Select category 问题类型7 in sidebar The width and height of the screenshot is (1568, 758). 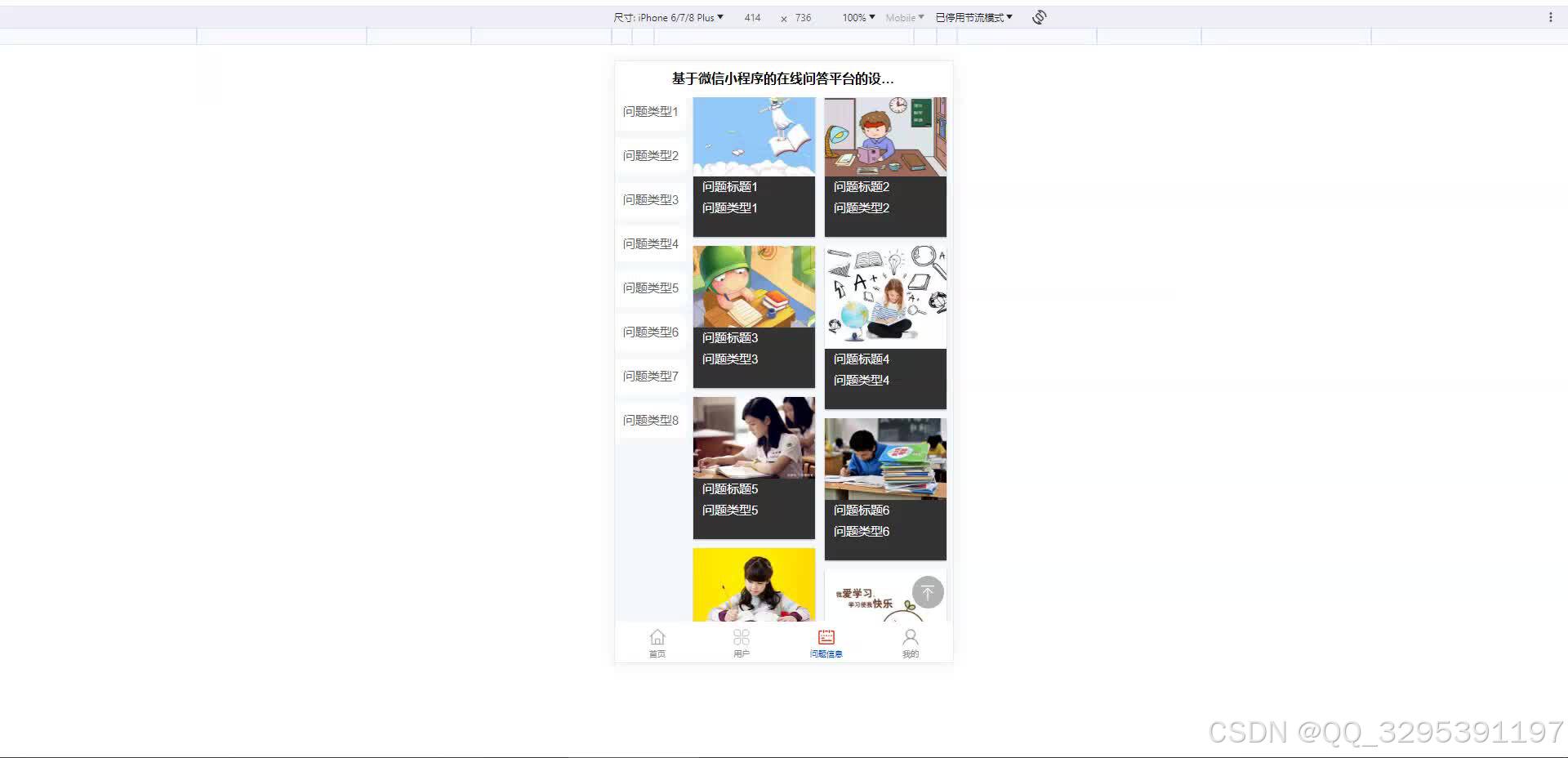pos(651,377)
